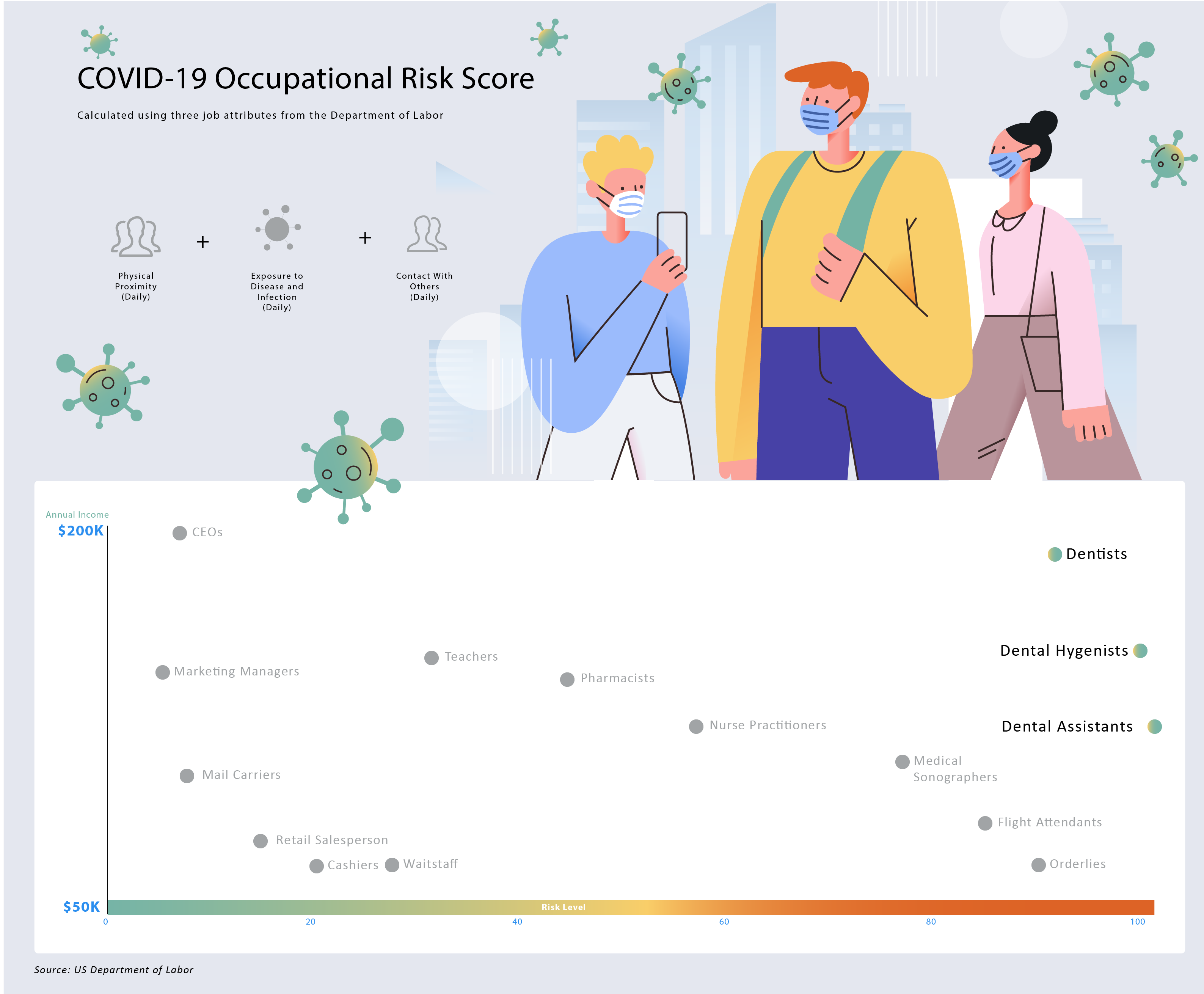The height and width of the screenshot is (994, 1204).
Task: Click the Physical Proximity (Daily) caption
Action: pos(136,286)
